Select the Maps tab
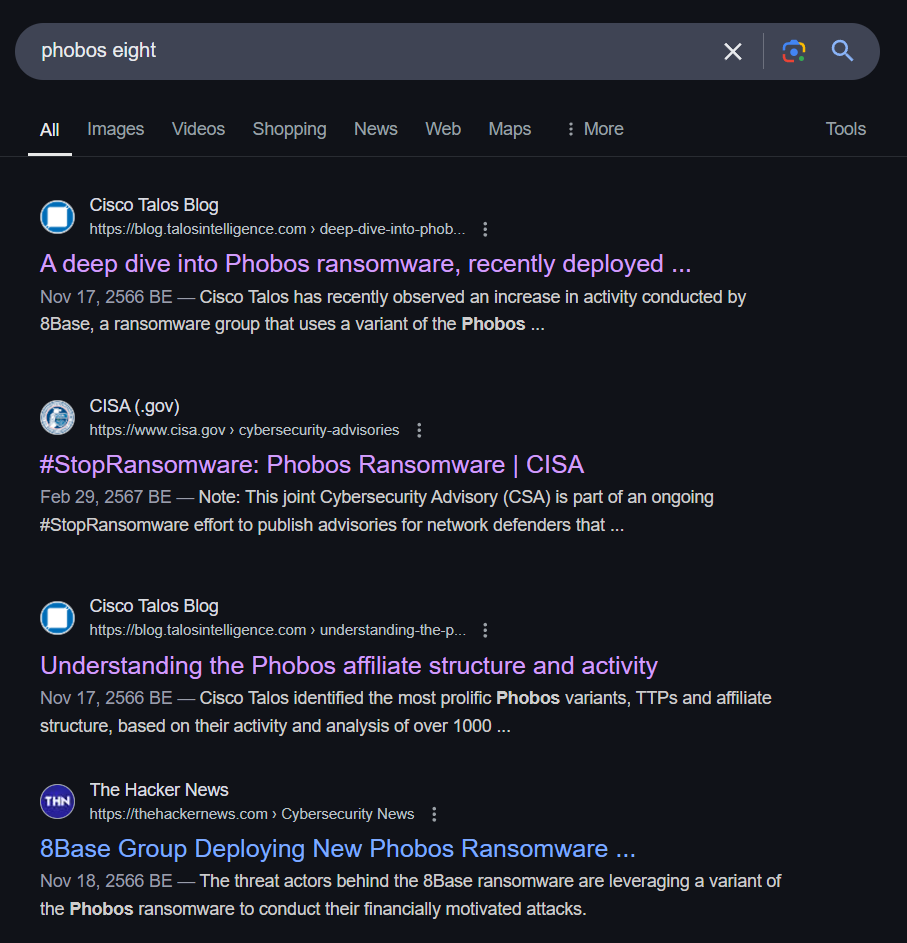907x943 pixels. [509, 129]
